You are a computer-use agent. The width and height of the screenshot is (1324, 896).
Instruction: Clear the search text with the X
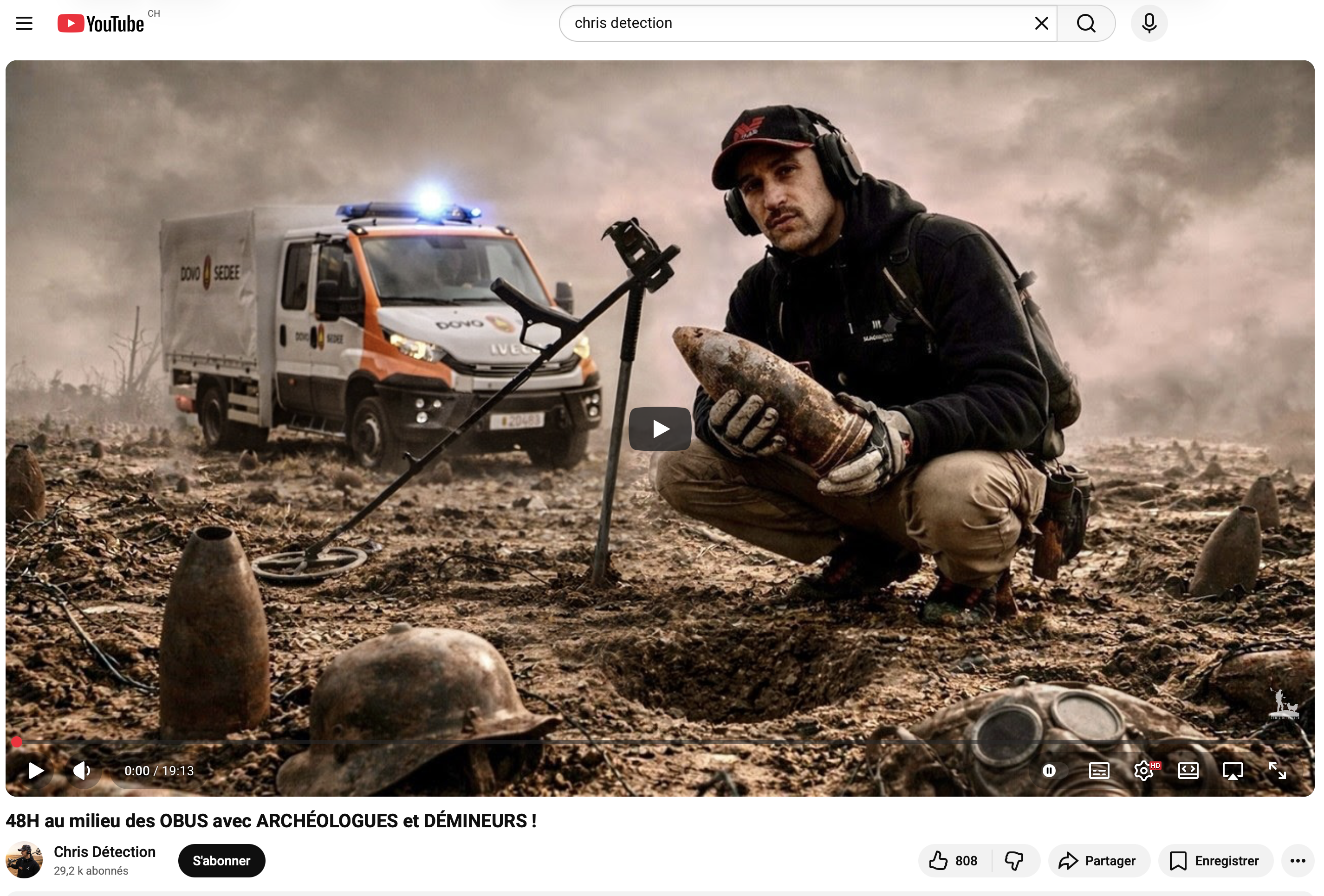click(1041, 23)
